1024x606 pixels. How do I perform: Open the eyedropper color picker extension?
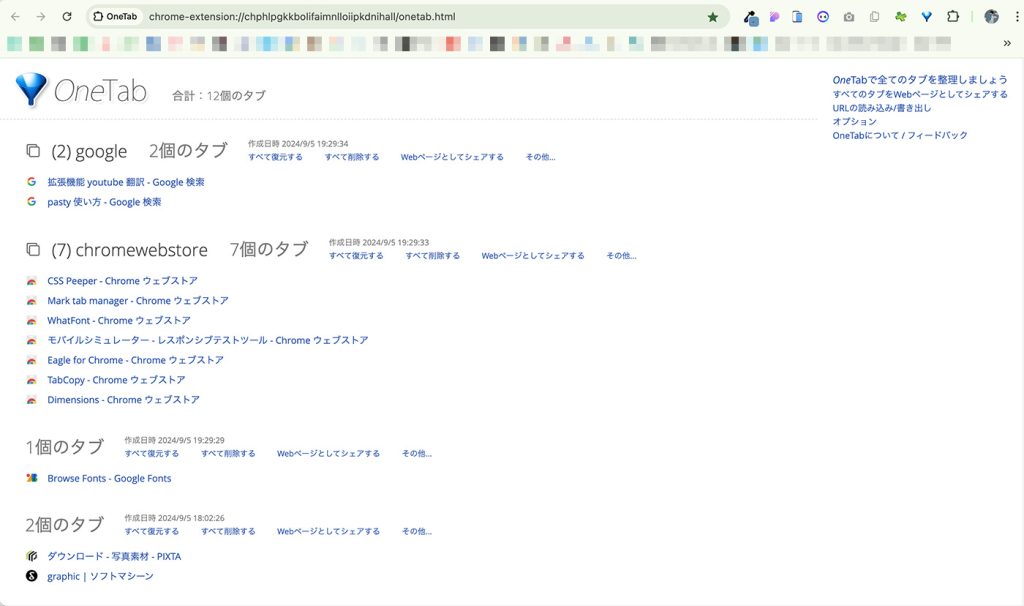pos(750,17)
